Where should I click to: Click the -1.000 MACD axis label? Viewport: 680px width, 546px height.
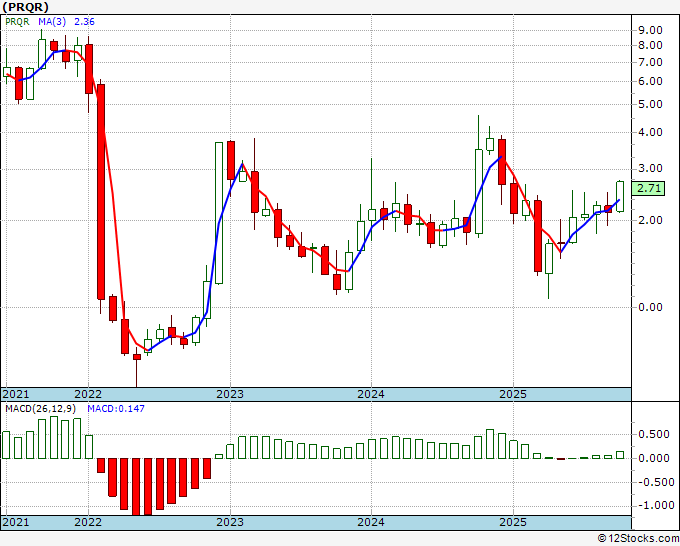coord(654,506)
